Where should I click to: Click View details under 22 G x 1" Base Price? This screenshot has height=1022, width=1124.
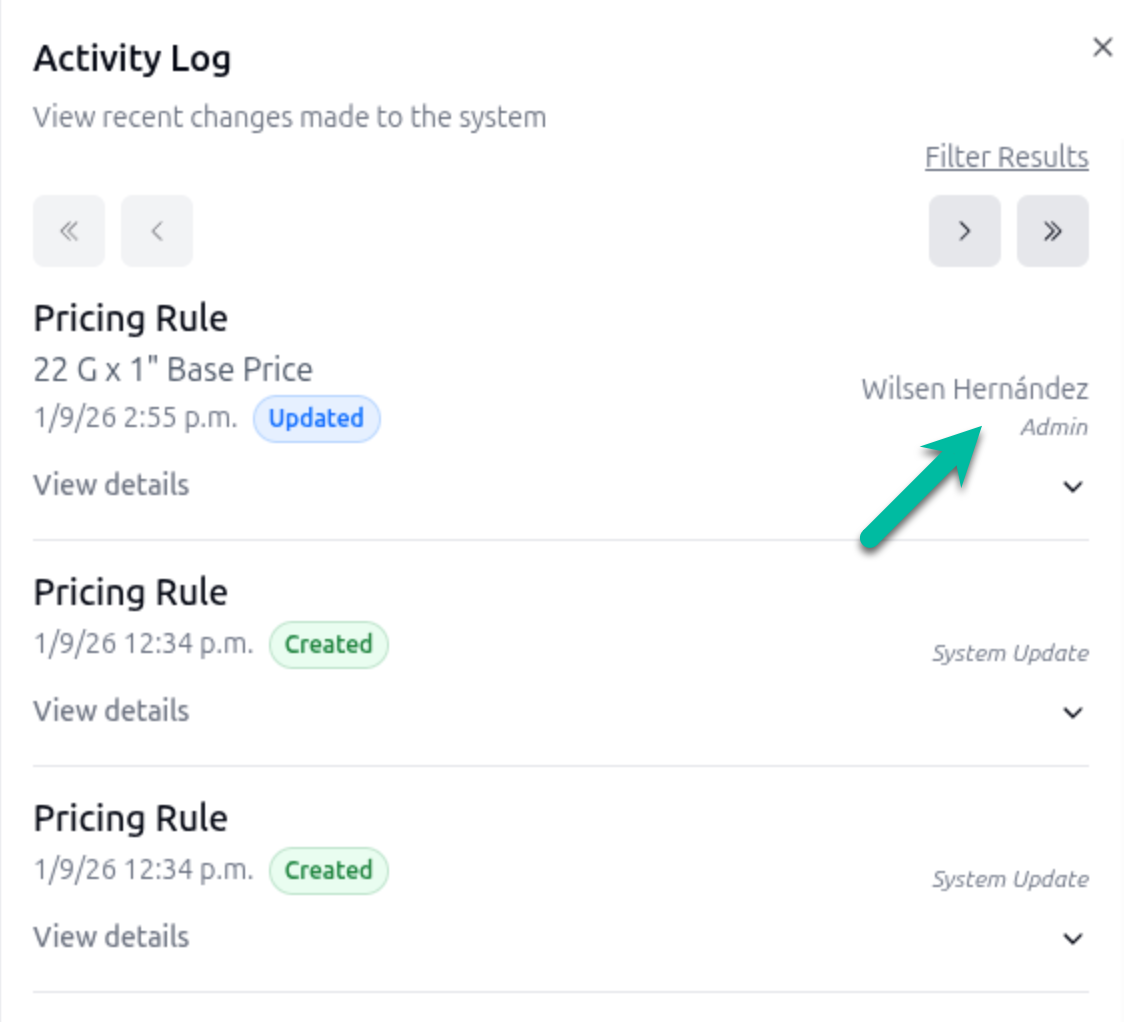tap(111, 485)
